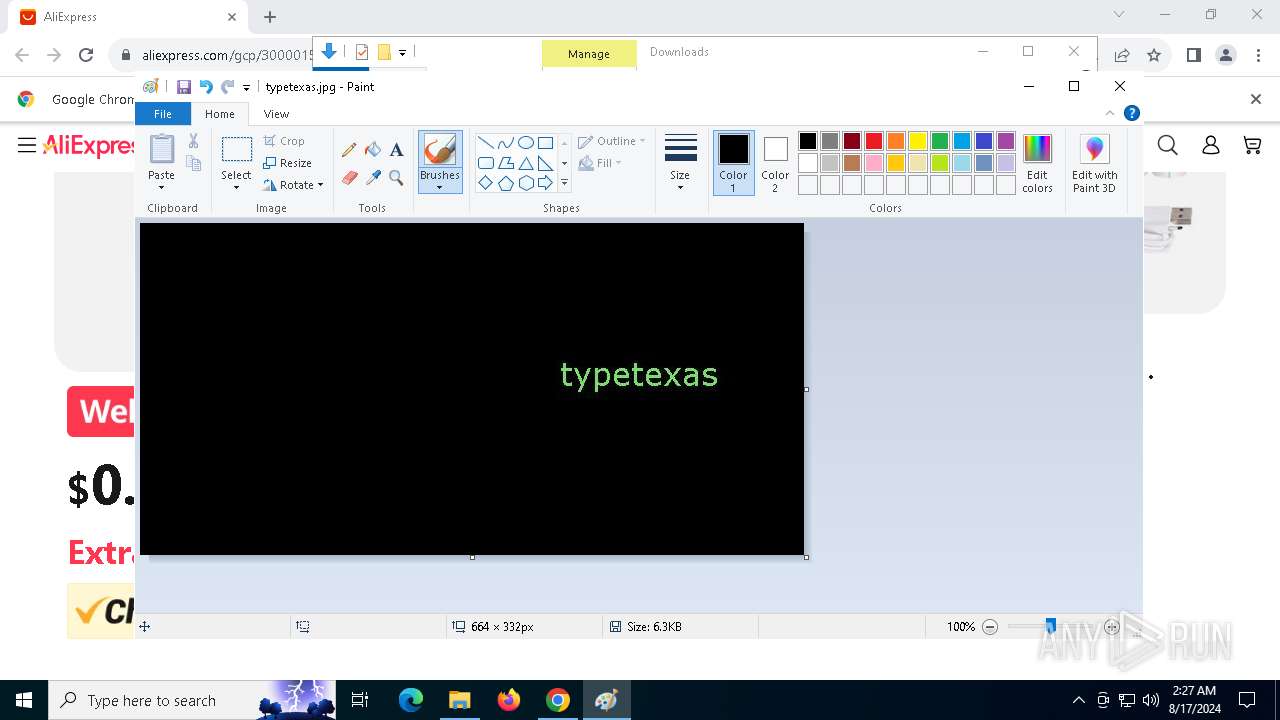This screenshot has width=1280, height=720.
Task: Select the Text tool
Action: 396,150
